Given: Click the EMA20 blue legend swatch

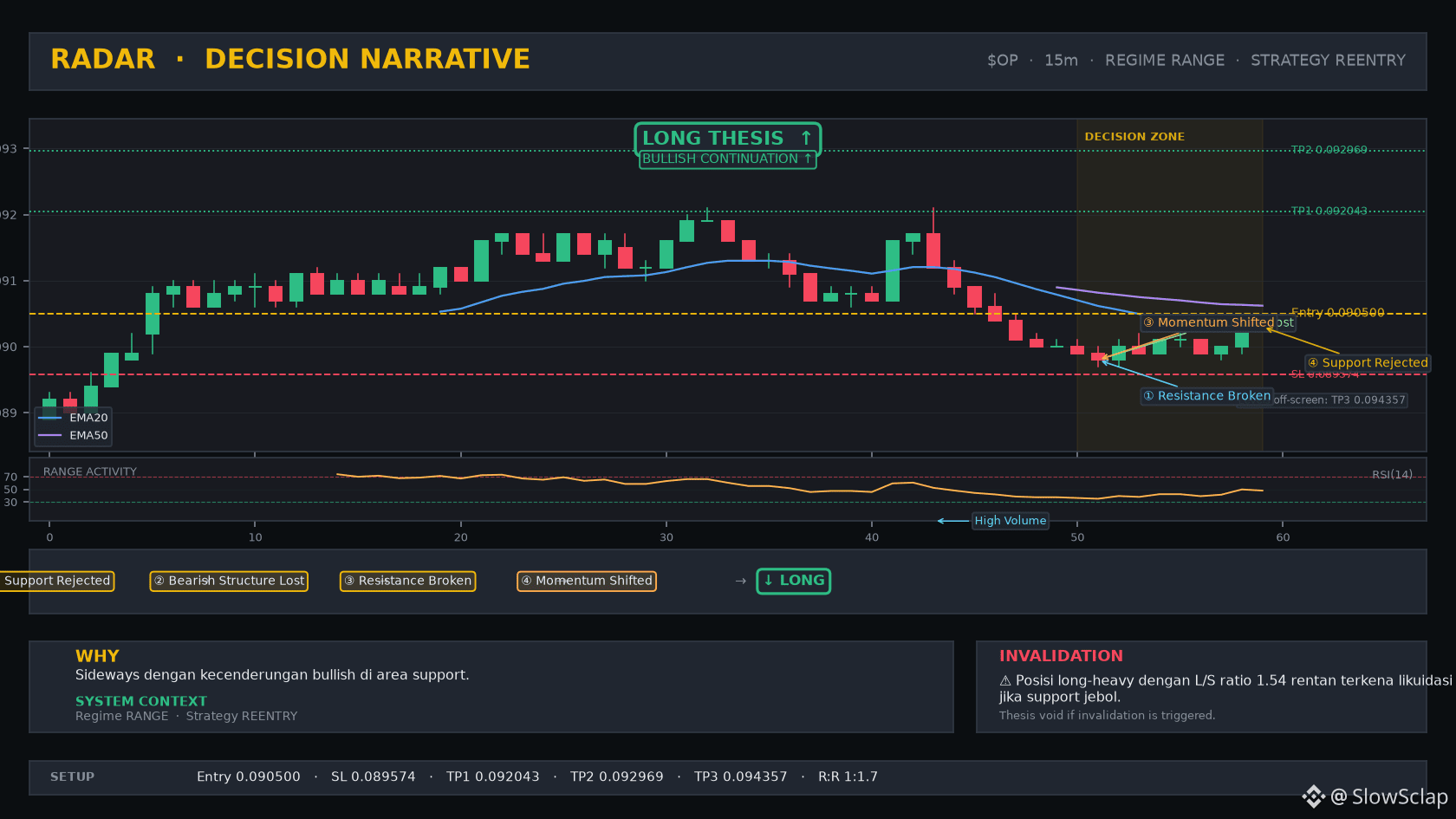Looking at the screenshot, I should (50, 418).
